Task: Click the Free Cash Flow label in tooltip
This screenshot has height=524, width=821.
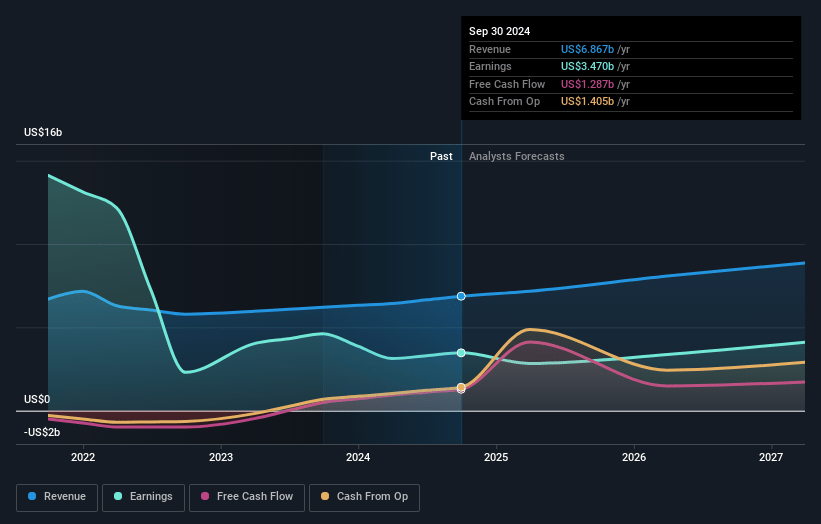Action: (x=507, y=84)
